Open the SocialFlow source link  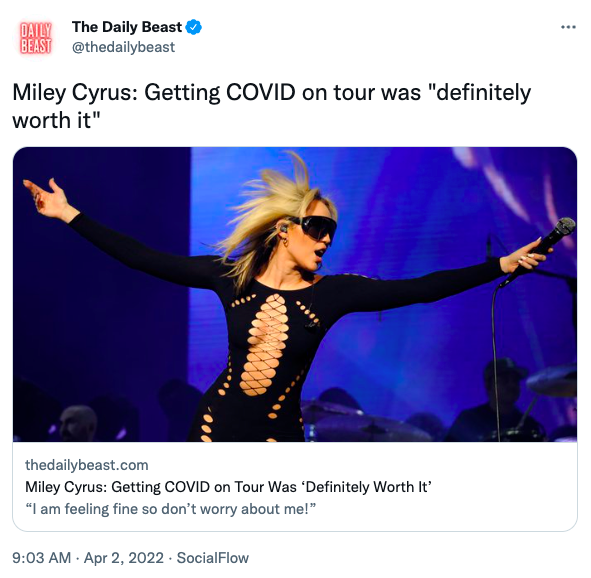tap(213, 558)
